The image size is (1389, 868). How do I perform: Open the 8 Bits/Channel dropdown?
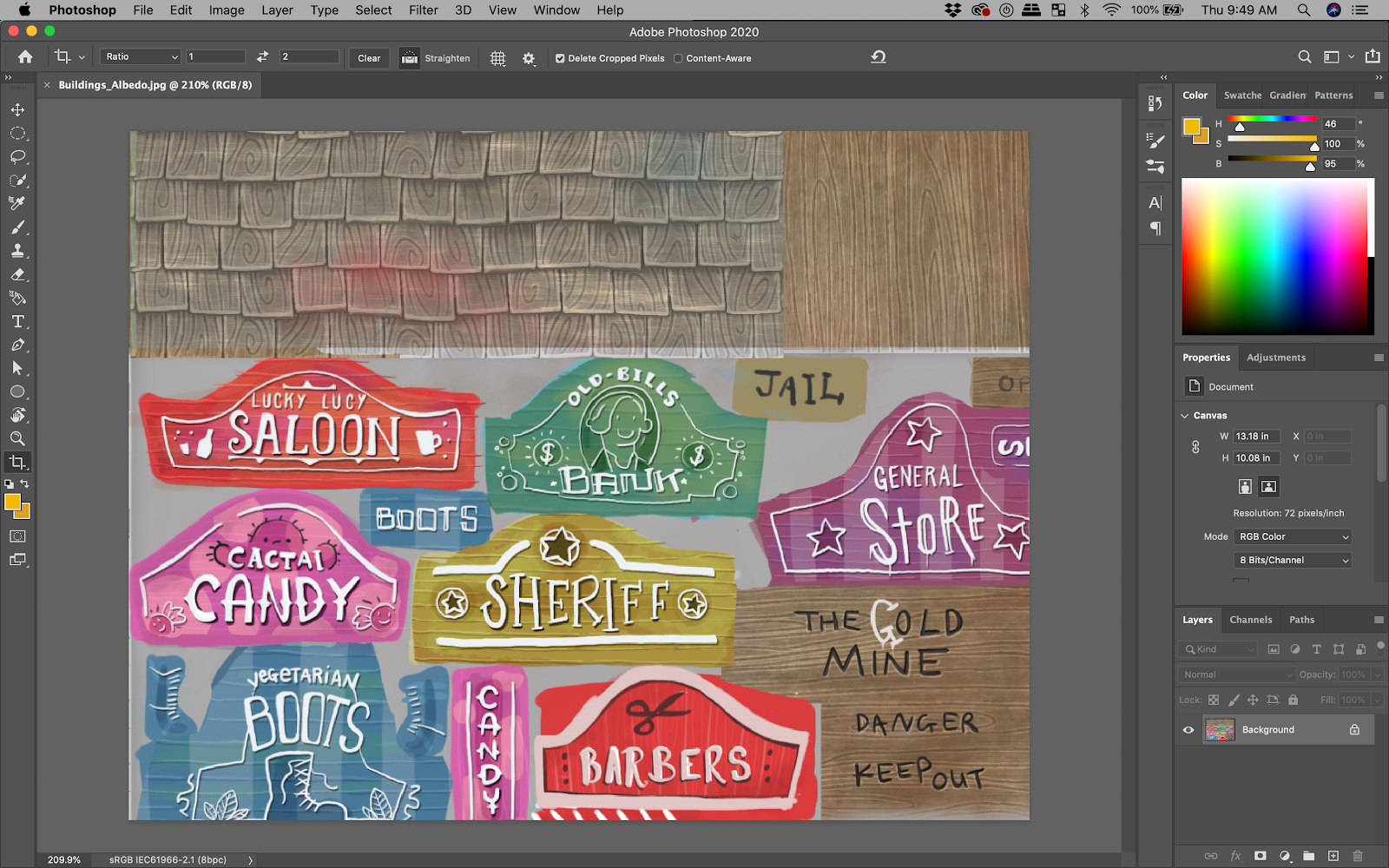(1293, 560)
